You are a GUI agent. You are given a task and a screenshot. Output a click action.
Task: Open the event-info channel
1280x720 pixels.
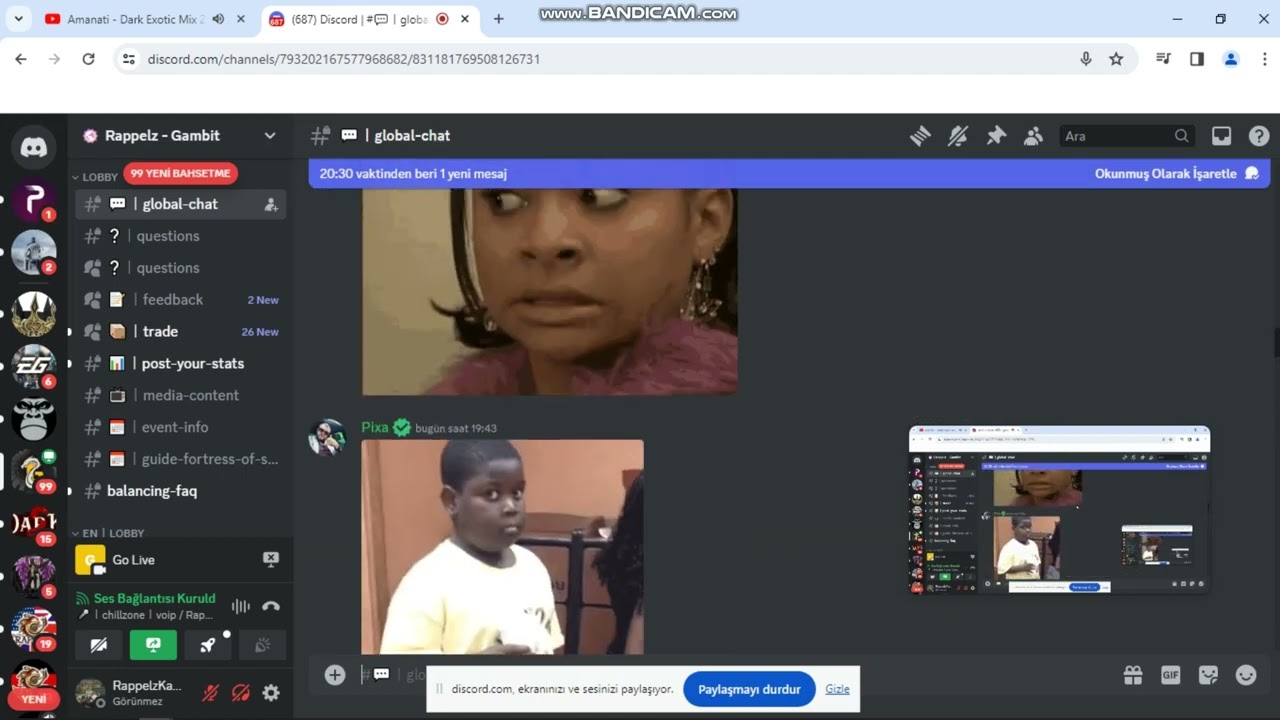[x=180, y=427]
